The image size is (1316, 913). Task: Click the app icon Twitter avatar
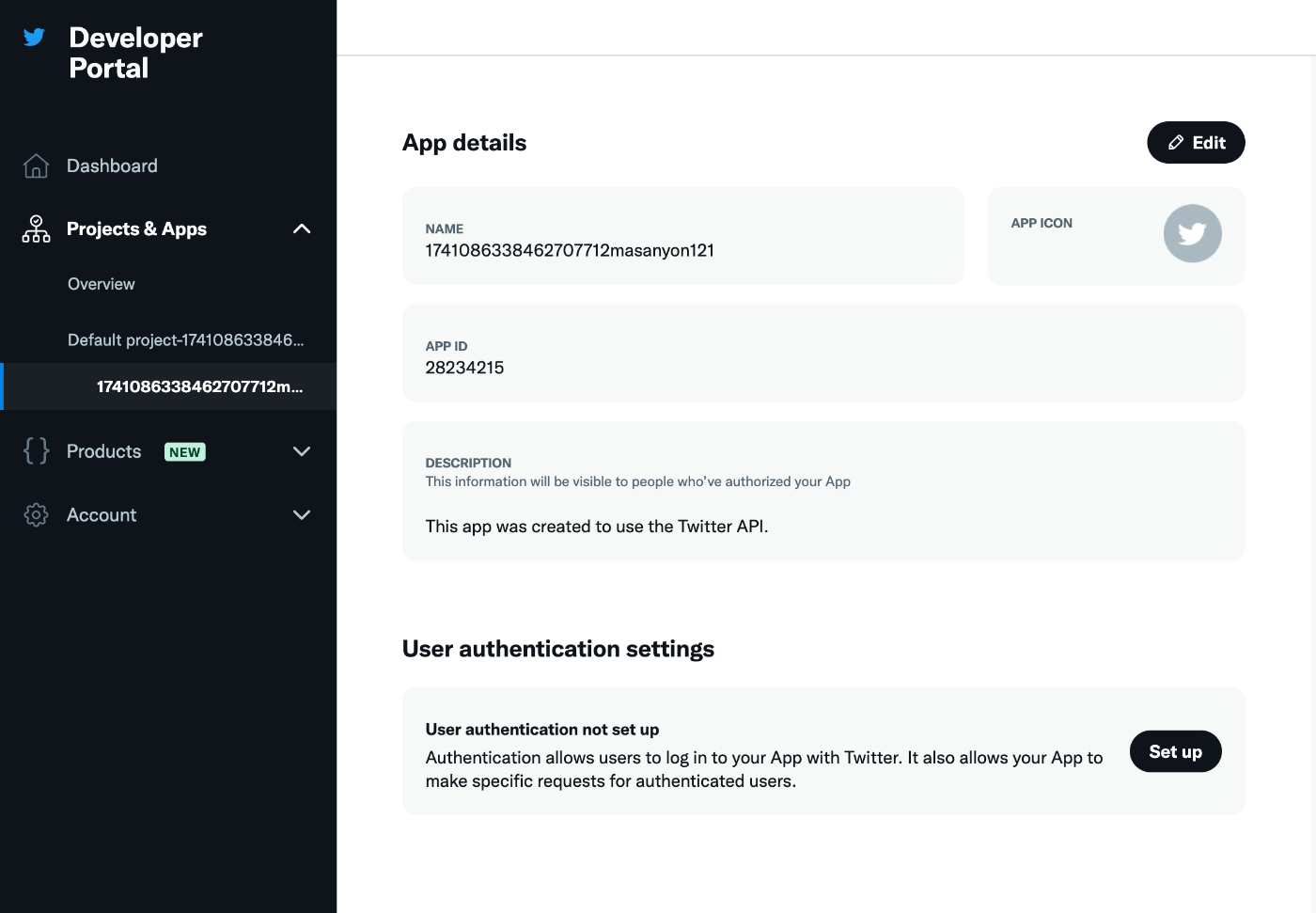[x=1192, y=233]
